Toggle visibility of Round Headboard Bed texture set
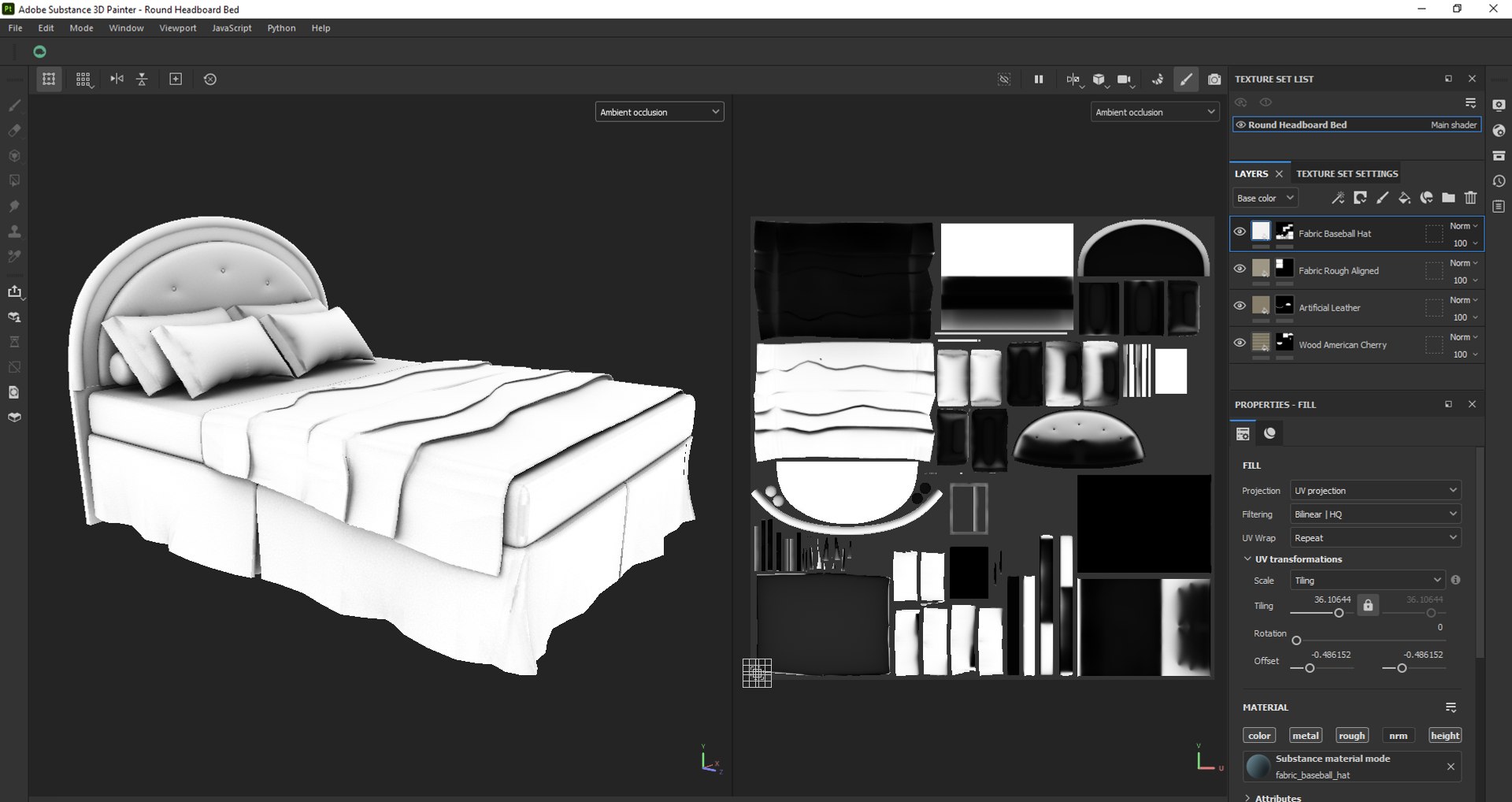This screenshot has width=1512, height=802. 1240,124
